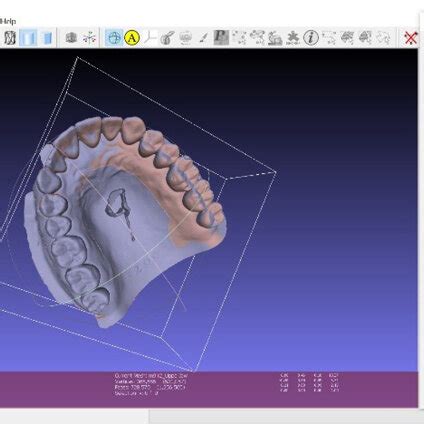Activate the gray P pick points tool
Screen dimensions: 424x424
221,37
